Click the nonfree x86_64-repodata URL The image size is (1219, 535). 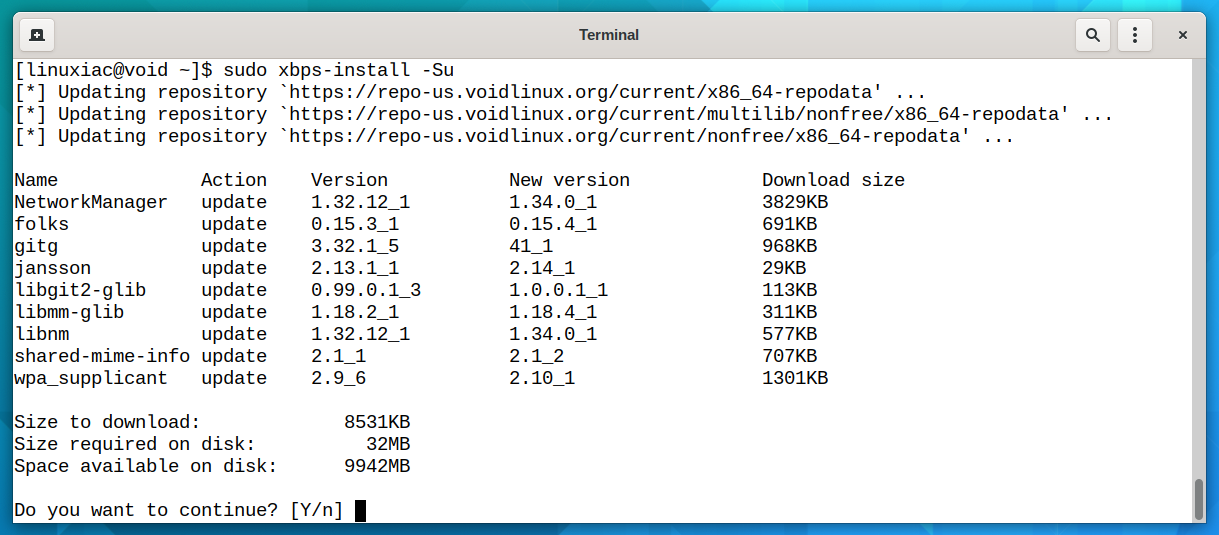click(x=626, y=136)
